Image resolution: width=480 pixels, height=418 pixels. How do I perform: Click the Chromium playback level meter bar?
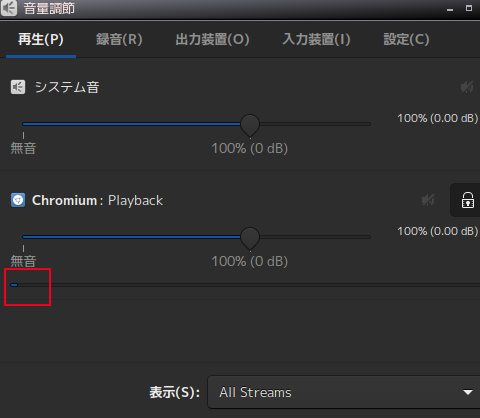[x=245, y=285]
